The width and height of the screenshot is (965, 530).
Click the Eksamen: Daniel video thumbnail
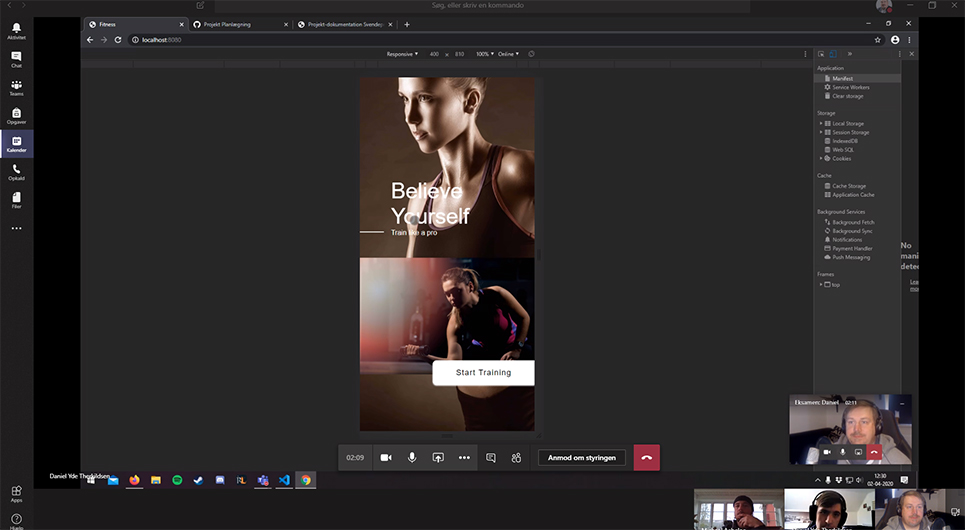click(850, 430)
